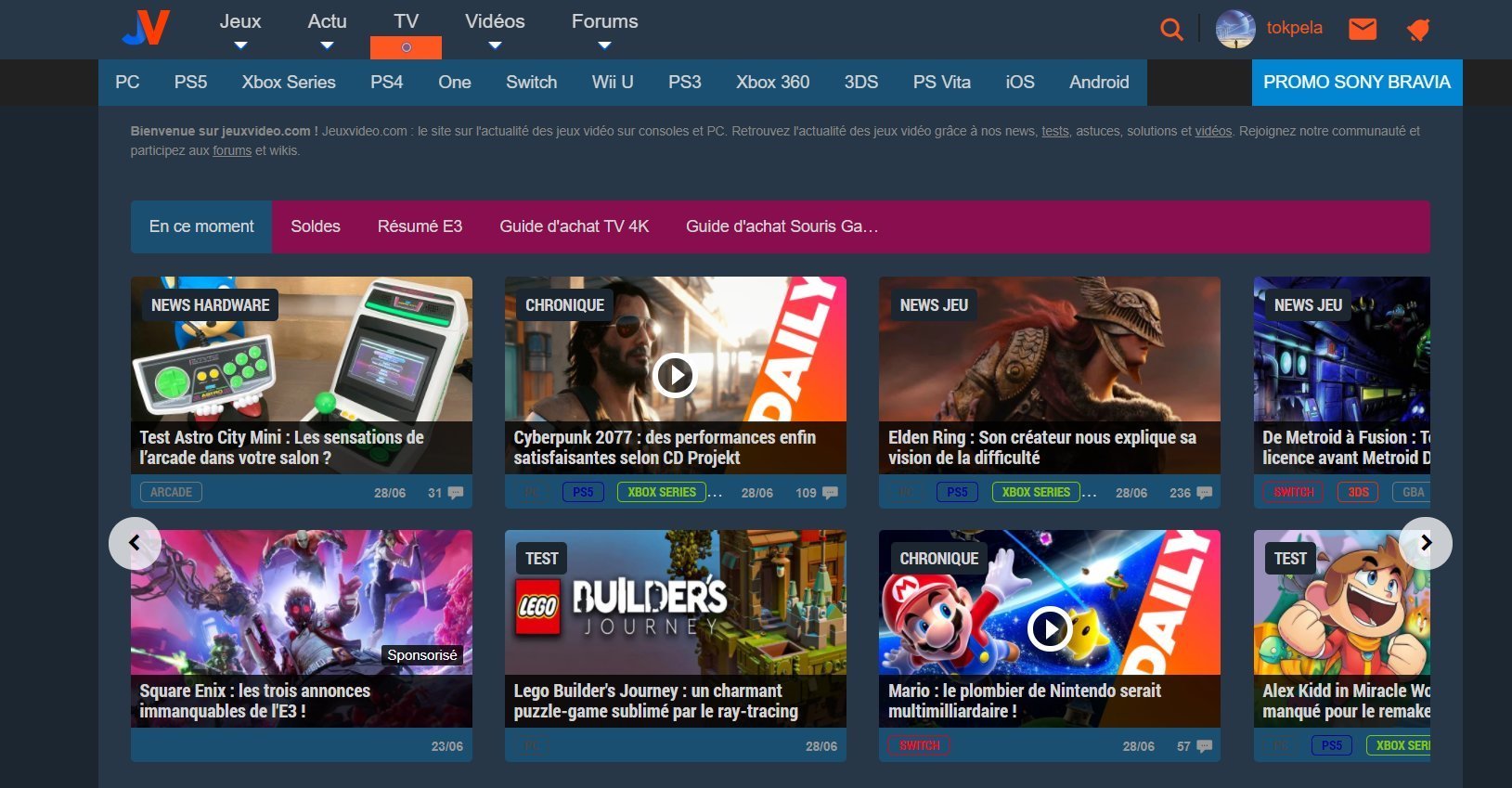1512x788 pixels.
Task: Open the Lego Builder's Journey test article
Action: point(656,701)
